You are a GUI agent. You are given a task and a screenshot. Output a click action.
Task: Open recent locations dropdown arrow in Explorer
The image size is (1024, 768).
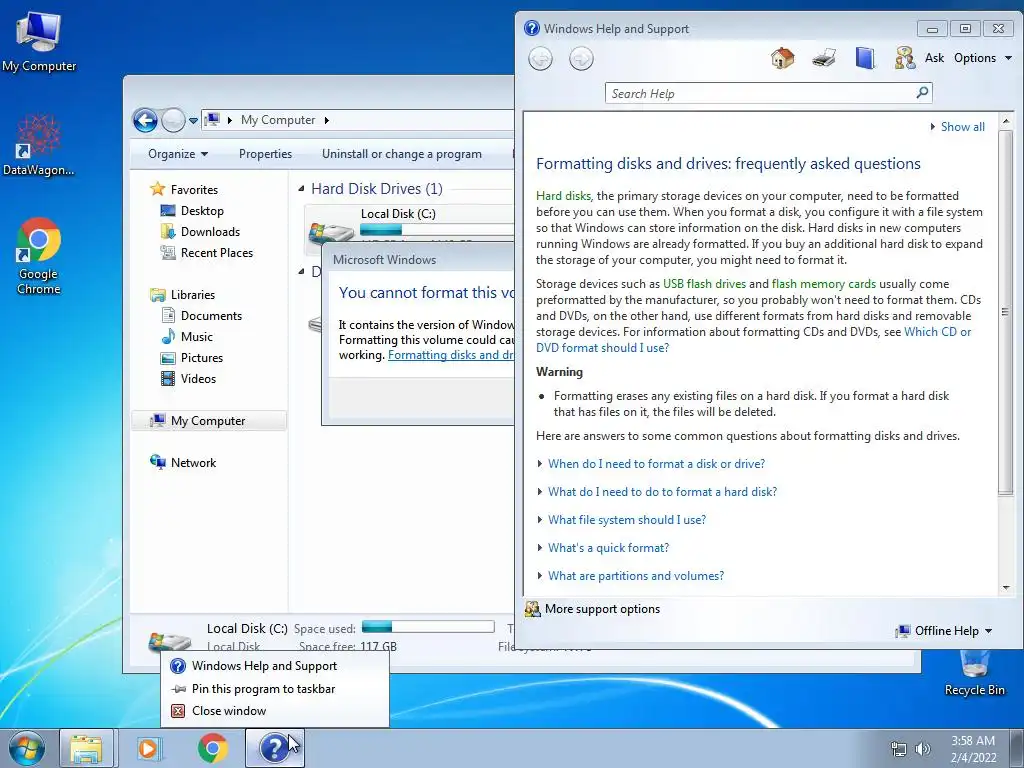pos(193,121)
